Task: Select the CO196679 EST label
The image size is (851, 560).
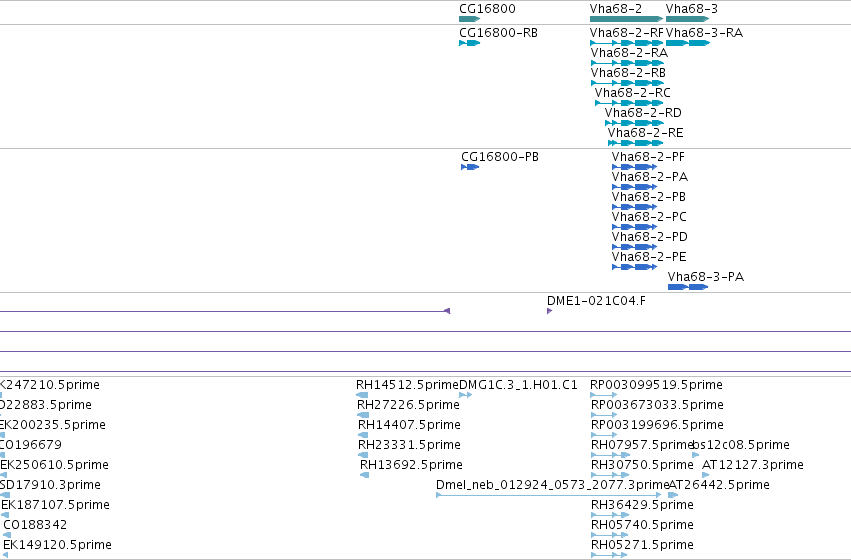Action: [31, 445]
